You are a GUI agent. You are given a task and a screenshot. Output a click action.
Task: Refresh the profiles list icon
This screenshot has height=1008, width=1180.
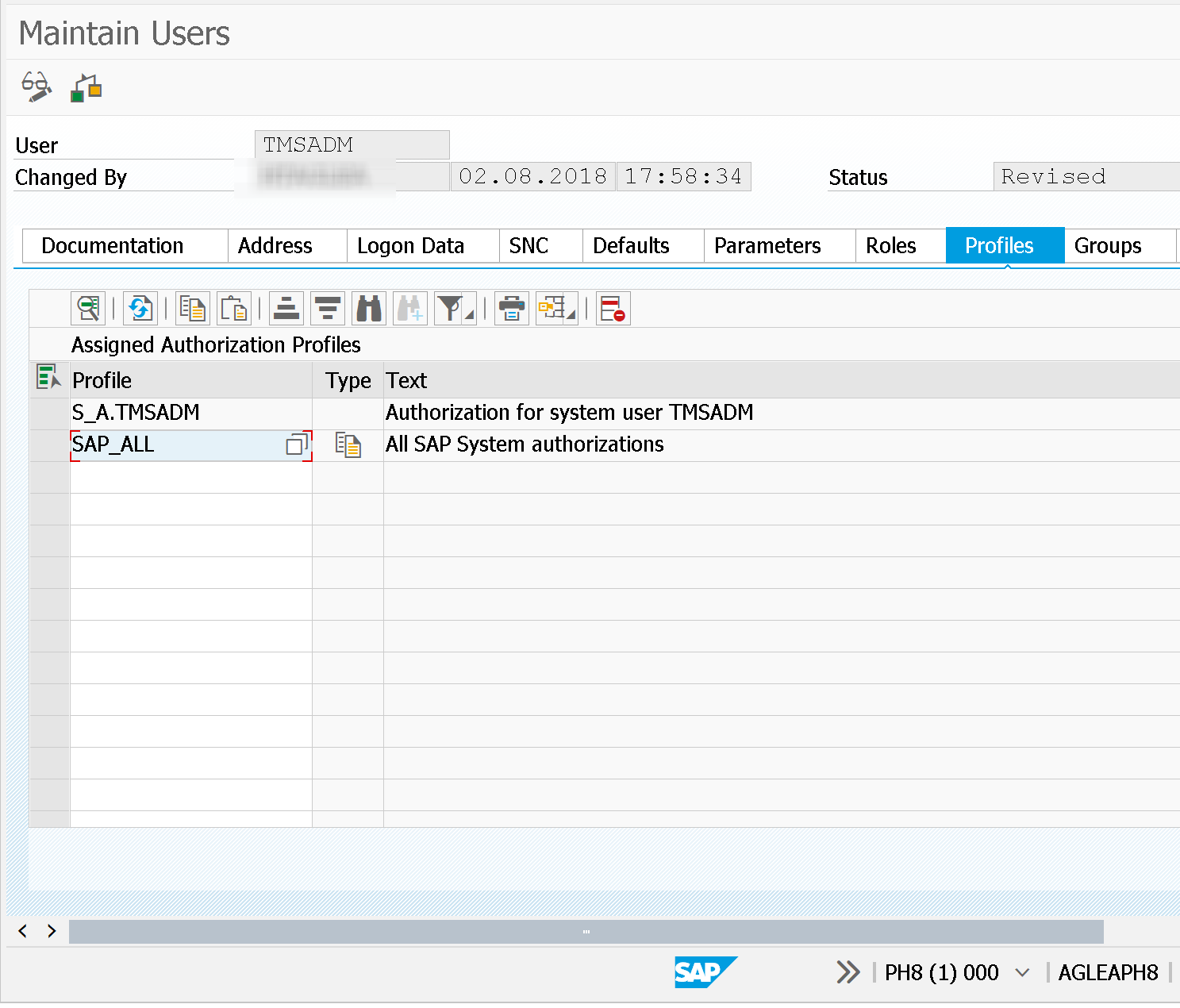click(x=140, y=308)
